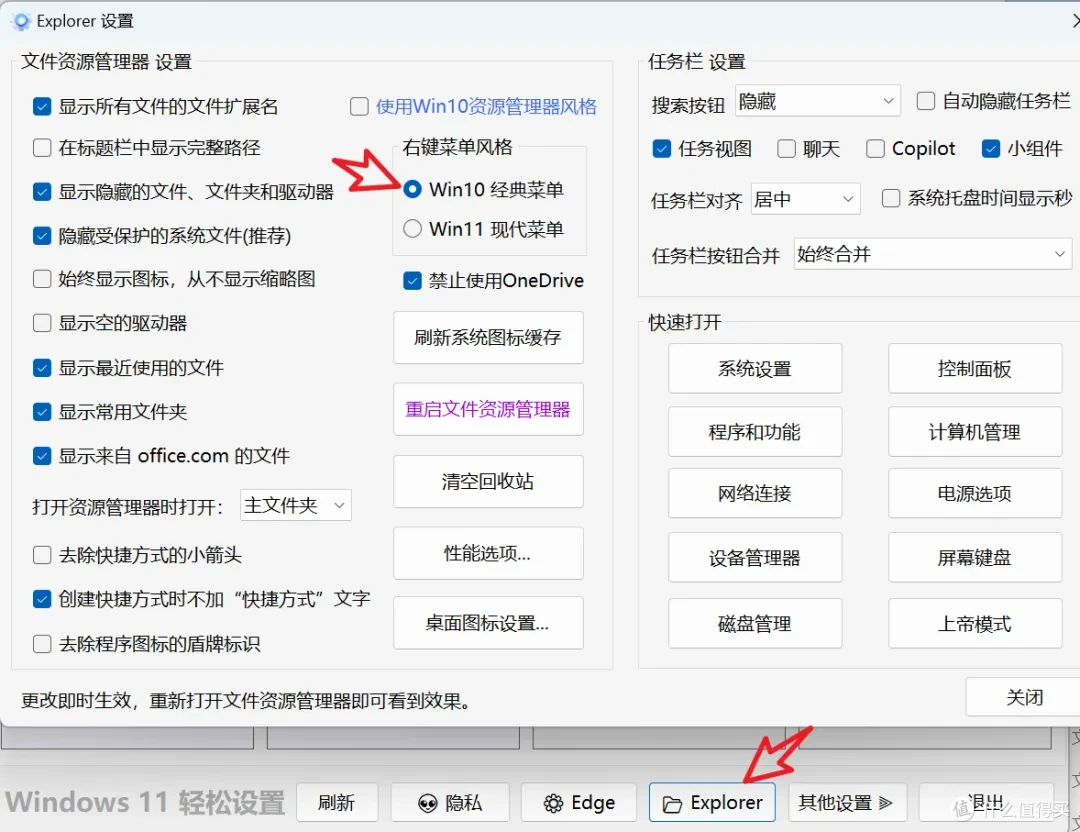Open 计算机管理 button
The width and height of the screenshot is (1080, 832).
click(x=975, y=432)
